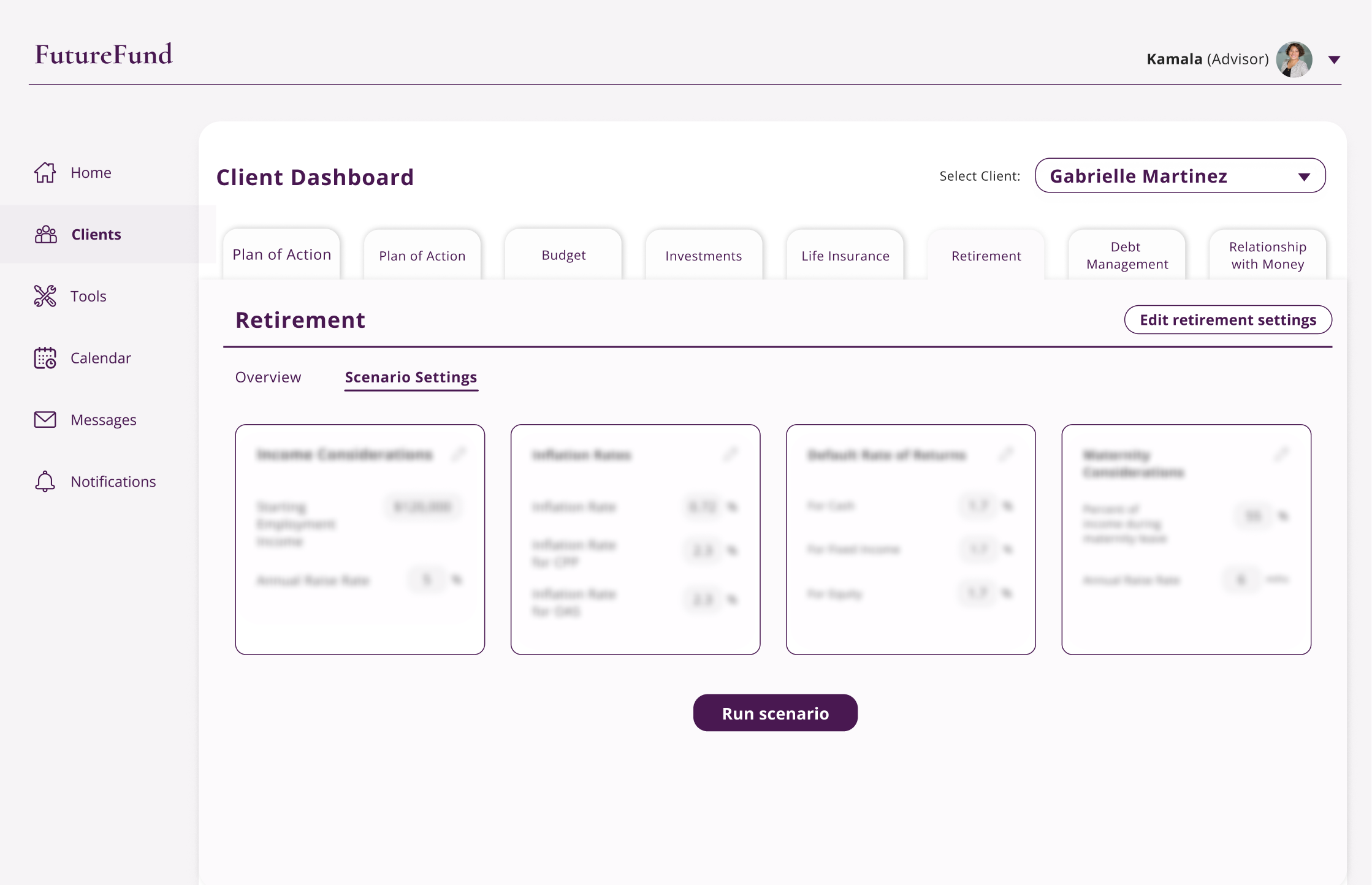Image resolution: width=1372 pixels, height=885 pixels.
Task: Switch to the Investments tab
Action: coord(704,256)
